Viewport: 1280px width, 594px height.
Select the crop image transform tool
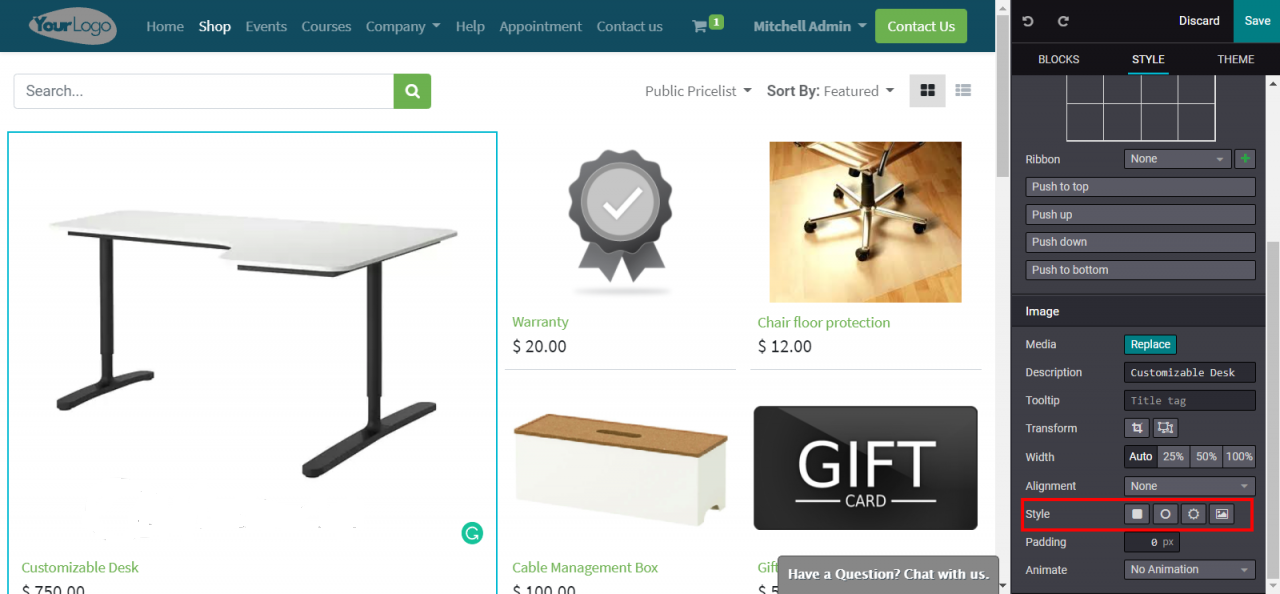tap(1137, 428)
